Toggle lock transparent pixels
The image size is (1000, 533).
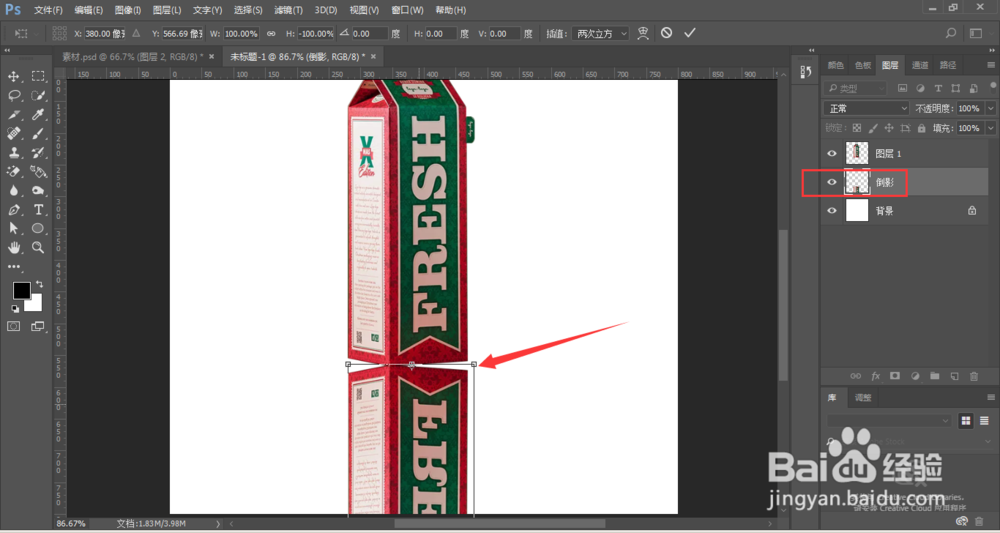[857, 128]
